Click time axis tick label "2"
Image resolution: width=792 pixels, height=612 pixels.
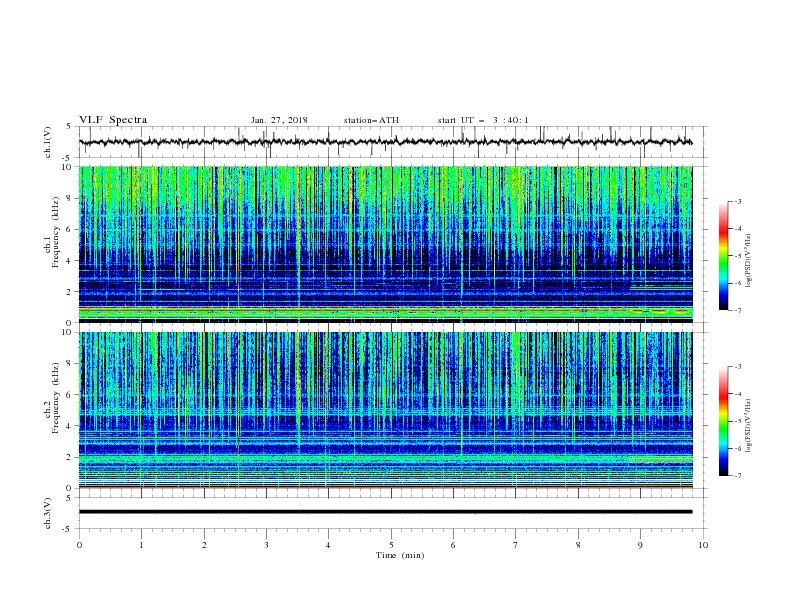pyautogui.click(x=204, y=545)
